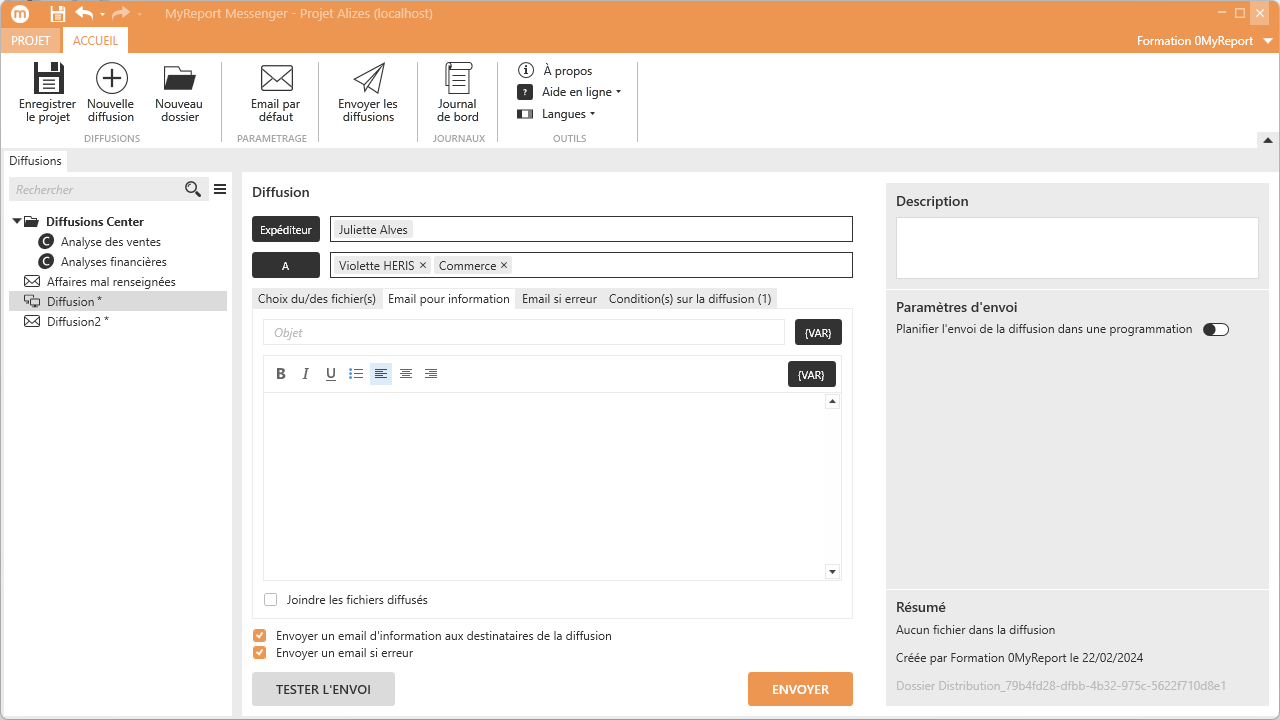This screenshot has height=720, width=1280.
Task: Toggle bold formatting in email editor
Action: 281,374
